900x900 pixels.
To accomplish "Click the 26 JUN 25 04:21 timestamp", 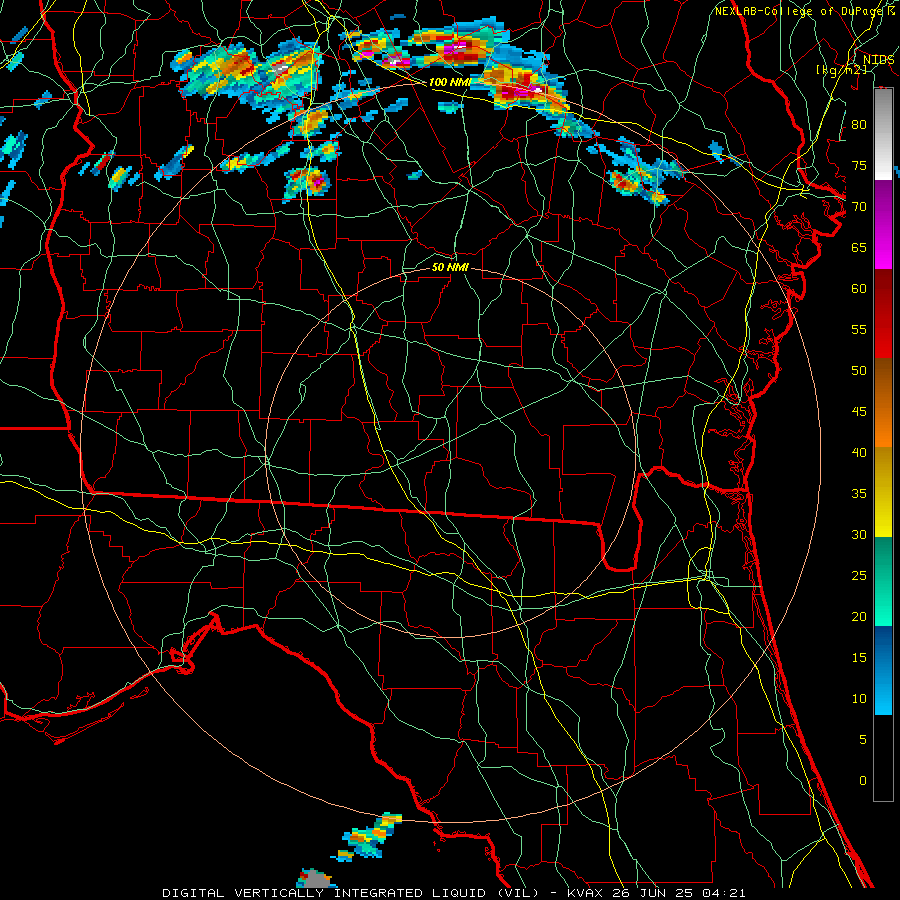I will (x=682, y=893).
